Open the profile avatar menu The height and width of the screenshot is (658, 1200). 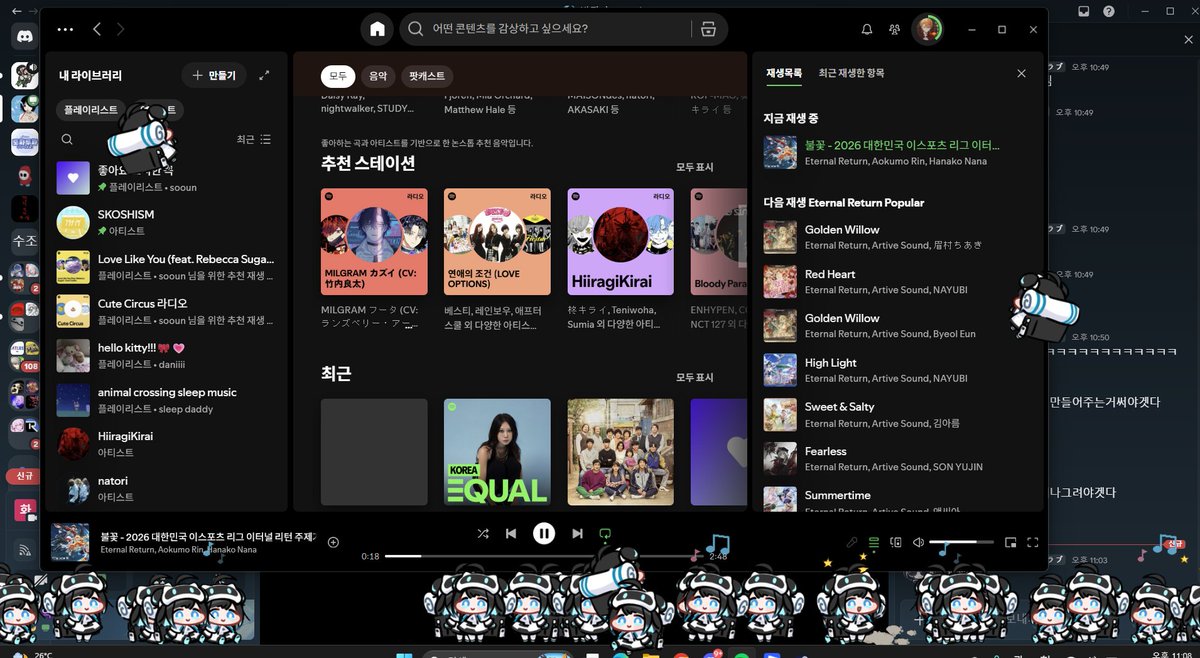coord(927,30)
